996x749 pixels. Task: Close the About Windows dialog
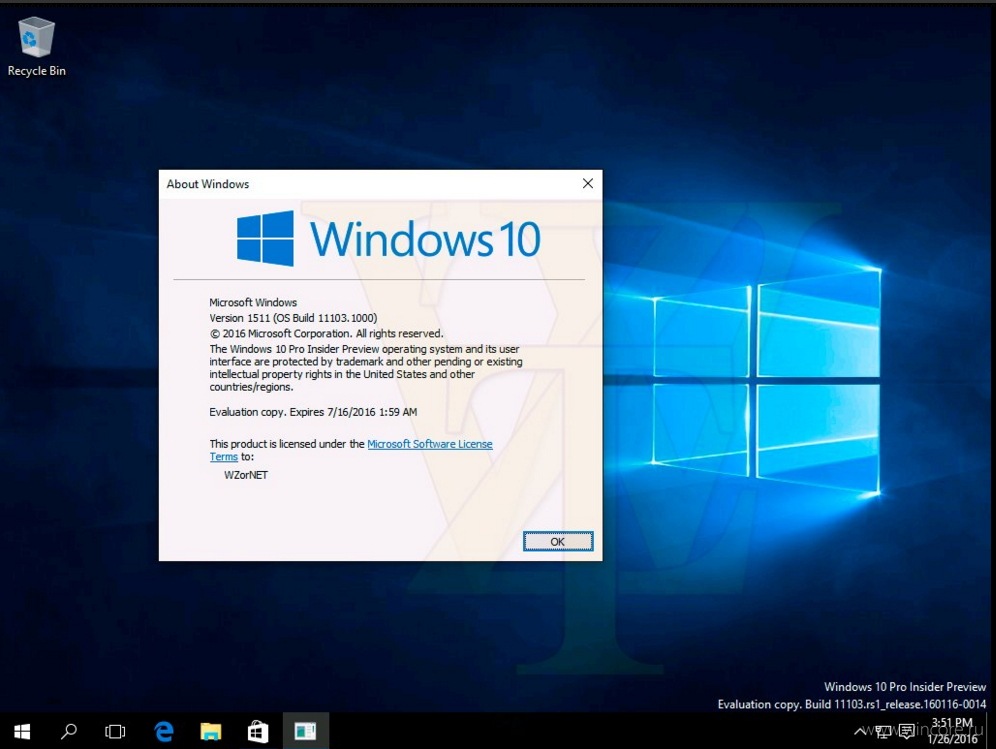588,184
